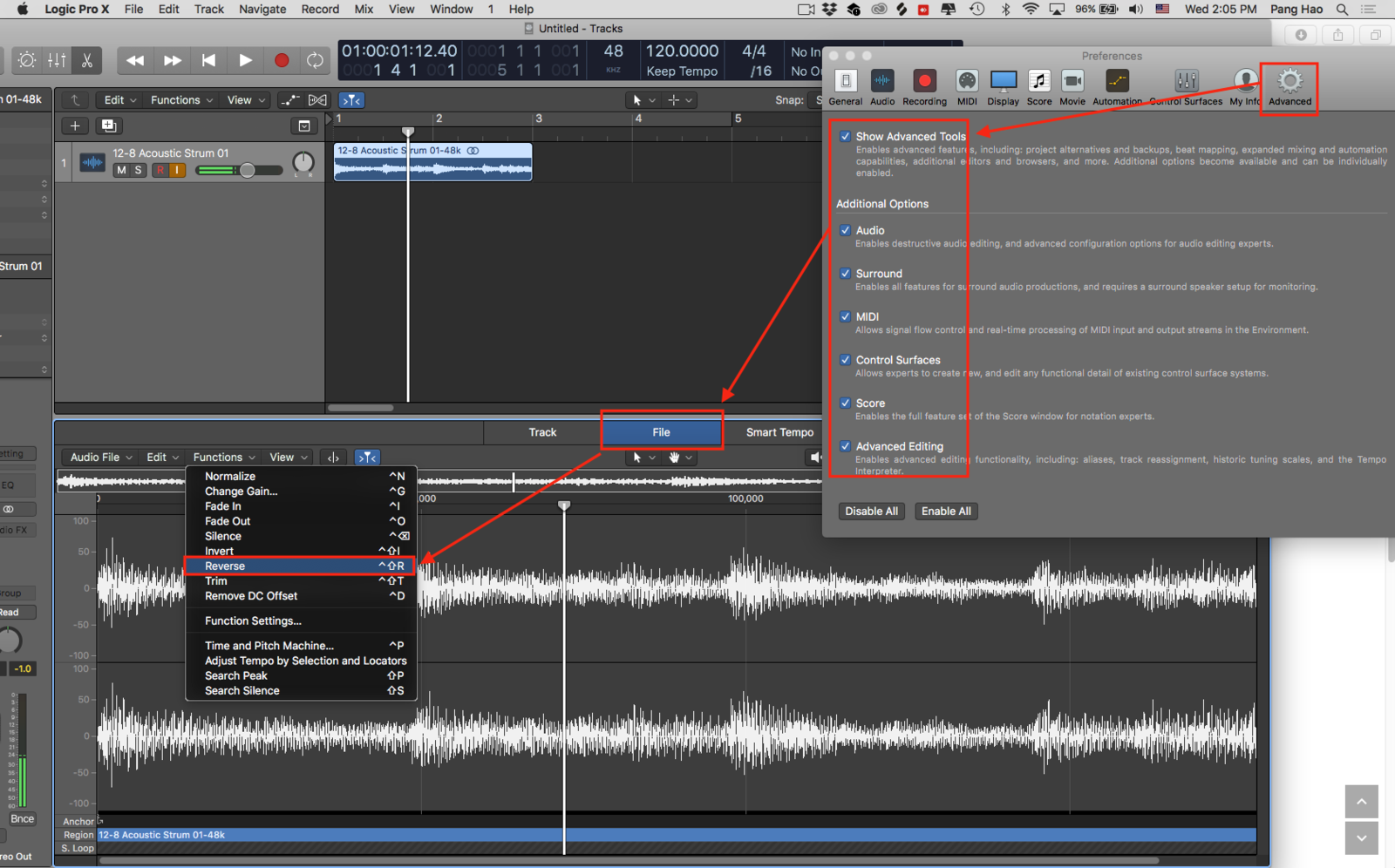Open the Display preferences pane
1395x868 pixels.
tap(1004, 87)
